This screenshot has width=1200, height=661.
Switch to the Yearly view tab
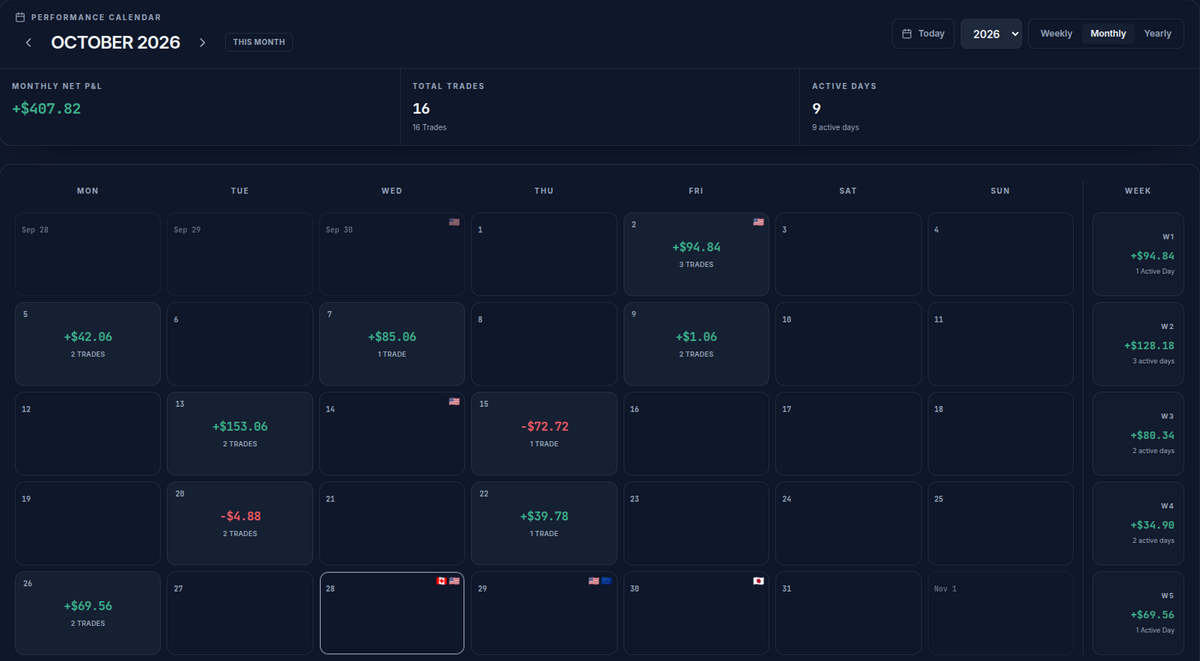tap(1158, 33)
